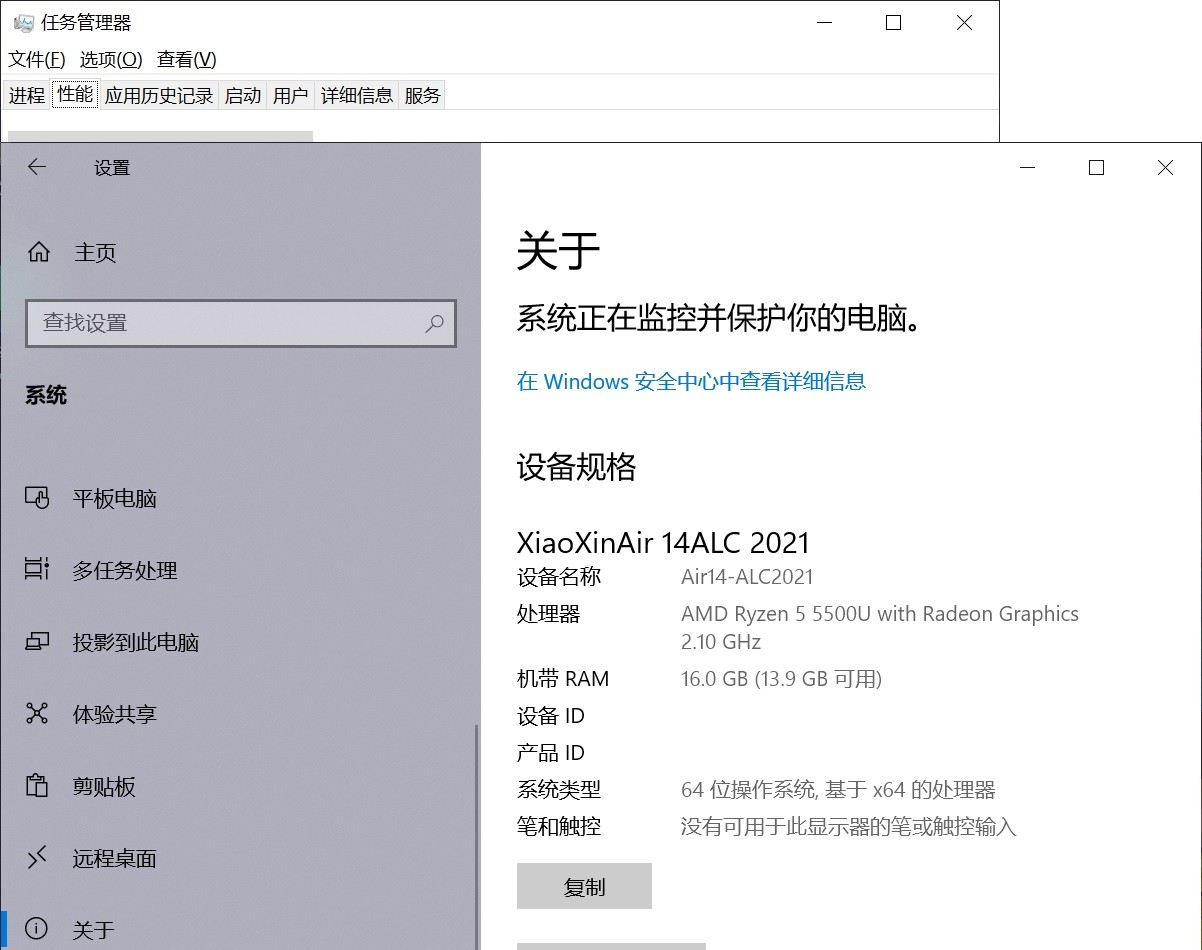Screen dimensions: 1202x950
Task: Switch to the 进程 tab
Action: point(27,95)
